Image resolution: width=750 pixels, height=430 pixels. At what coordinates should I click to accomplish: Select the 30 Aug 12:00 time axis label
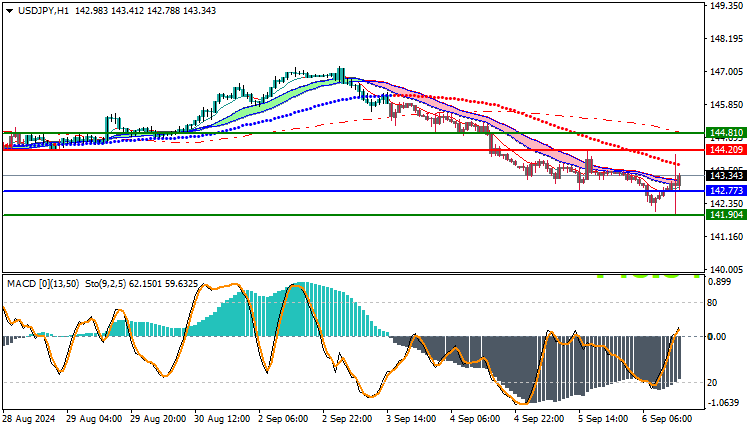(222, 419)
